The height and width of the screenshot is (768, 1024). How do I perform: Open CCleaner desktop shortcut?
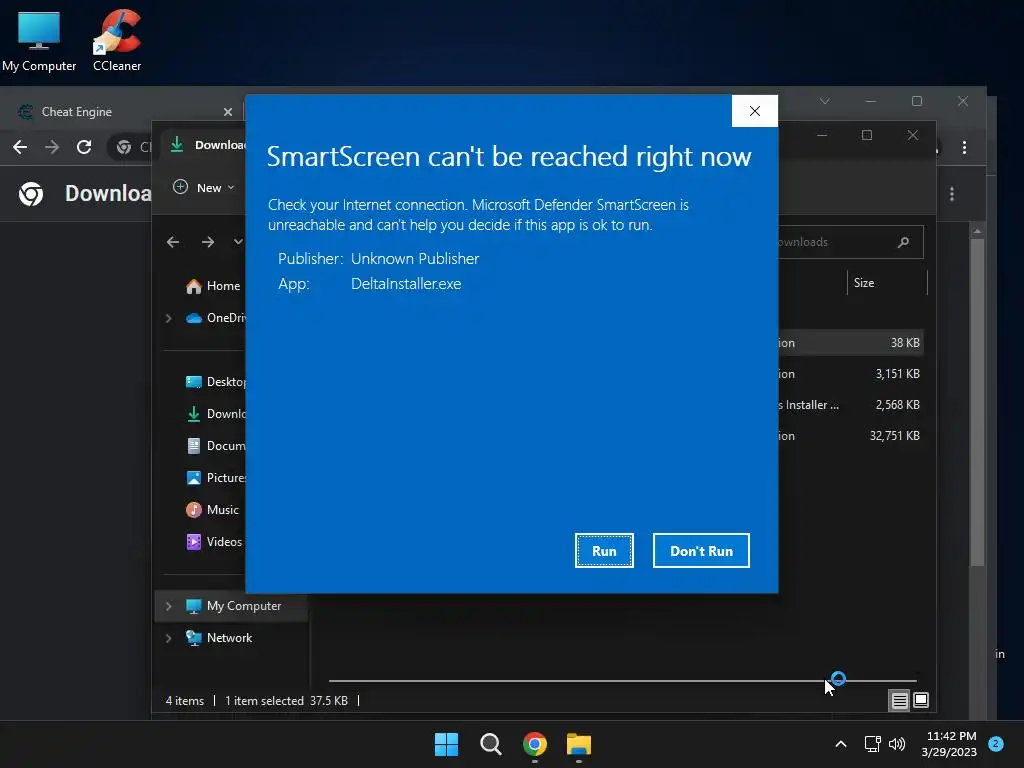point(117,40)
